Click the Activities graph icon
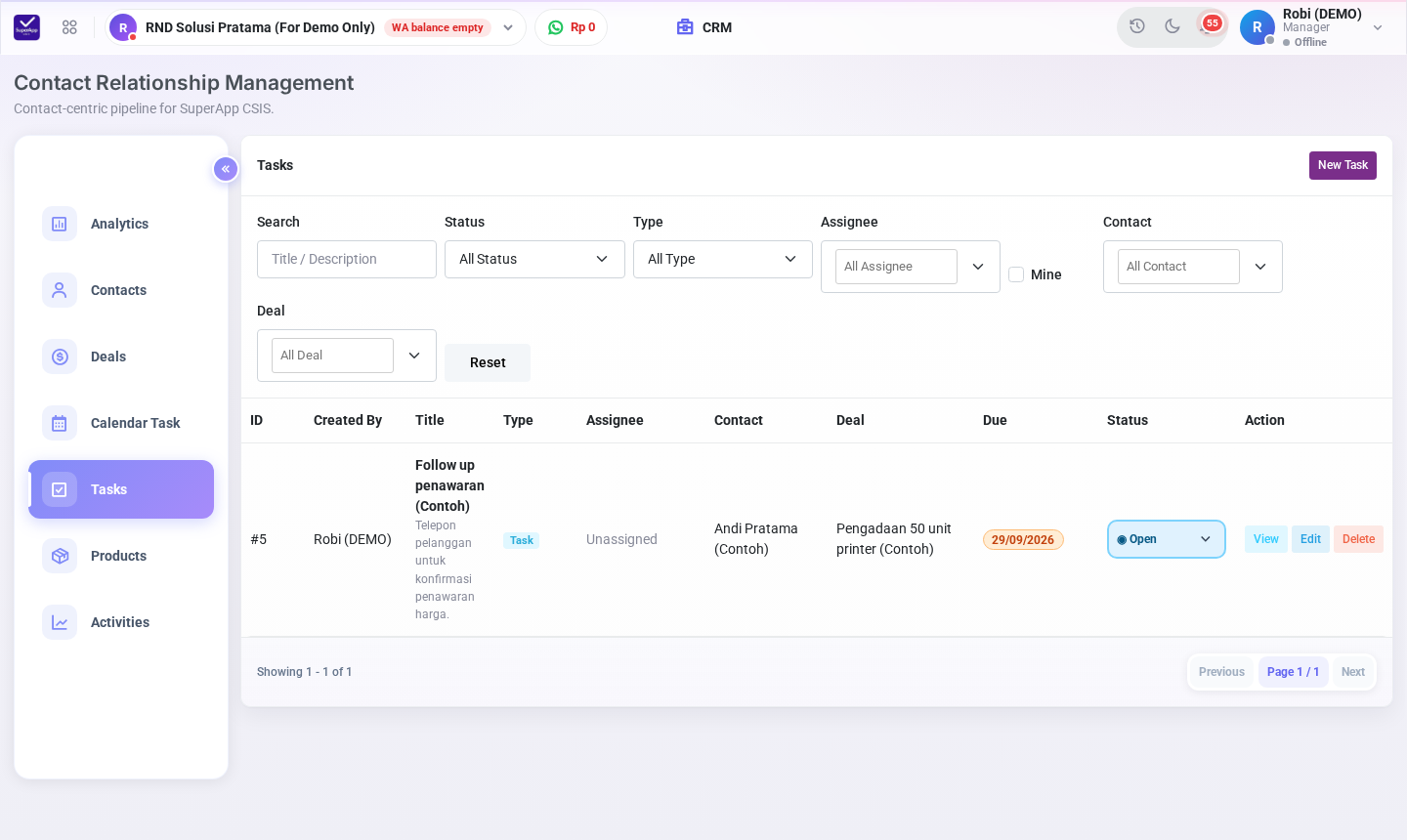The width and height of the screenshot is (1407, 840). coord(60,622)
